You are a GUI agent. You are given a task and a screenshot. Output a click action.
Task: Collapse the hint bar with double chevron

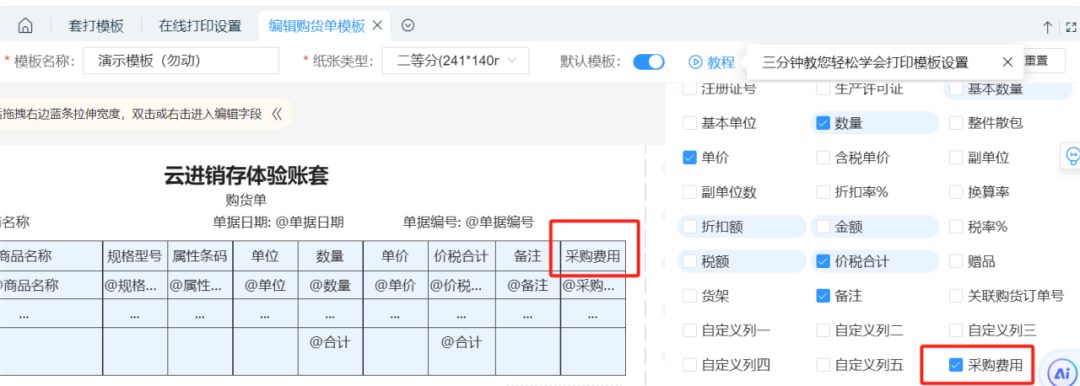coord(277,114)
